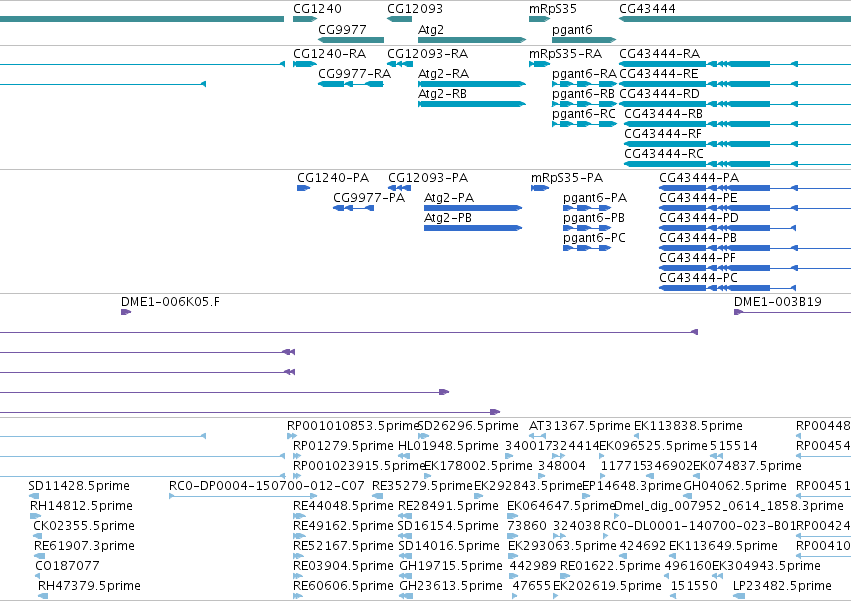Click the CG43444-PA protein label
The width and height of the screenshot is (851, 601).
point(699,178)
